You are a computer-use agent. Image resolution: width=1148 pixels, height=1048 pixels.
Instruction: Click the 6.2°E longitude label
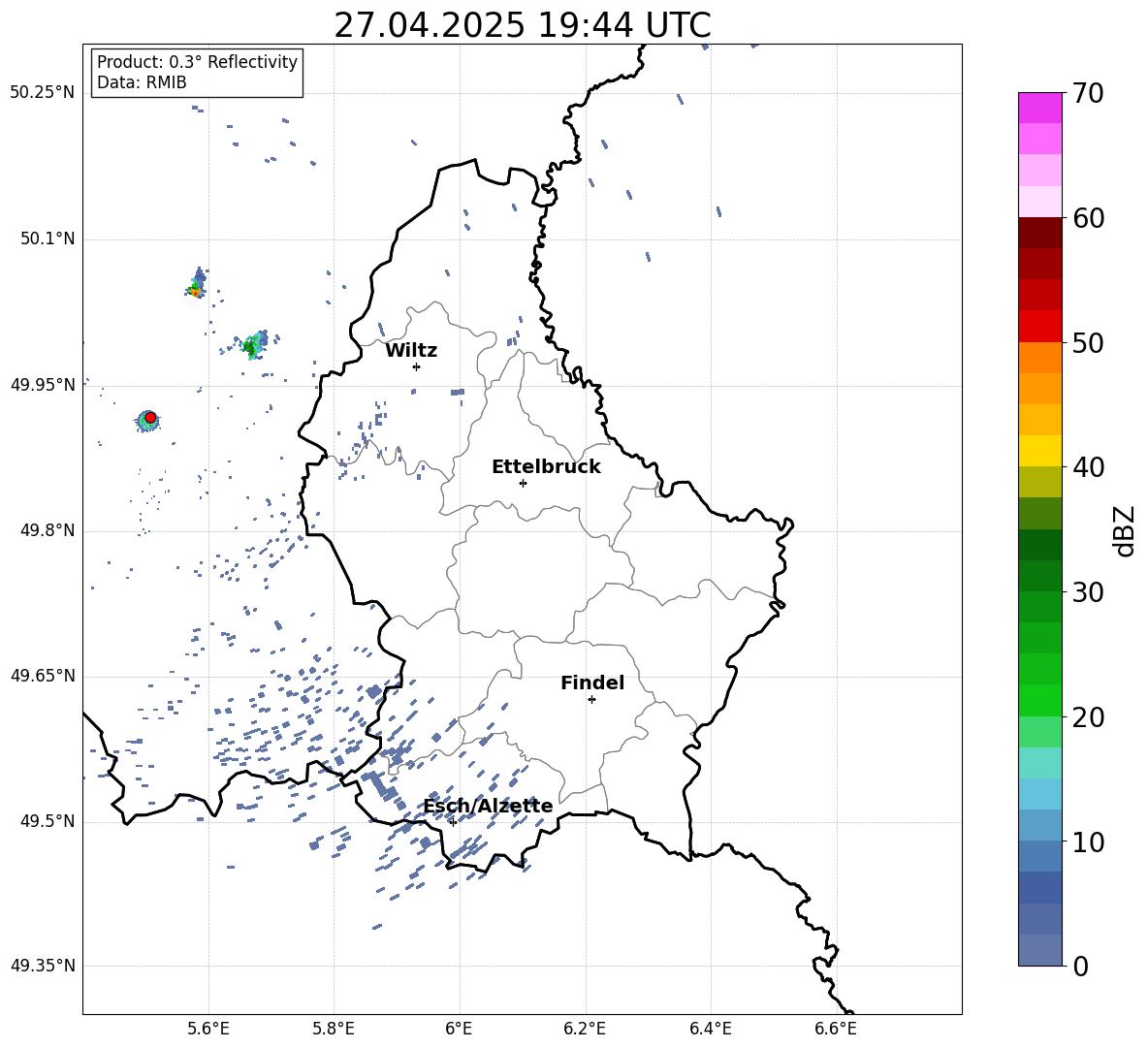[x=585, y=1029]
